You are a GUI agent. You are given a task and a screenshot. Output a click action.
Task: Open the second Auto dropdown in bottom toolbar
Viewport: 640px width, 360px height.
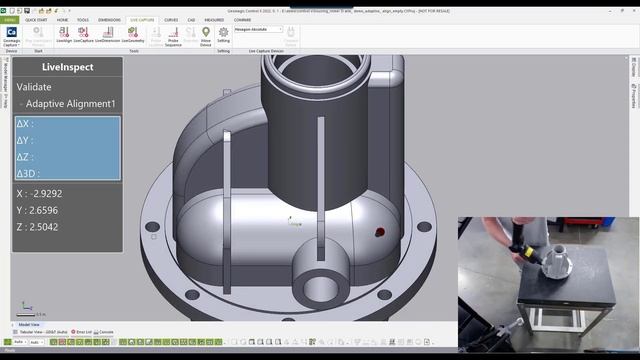tap(37, 342)
